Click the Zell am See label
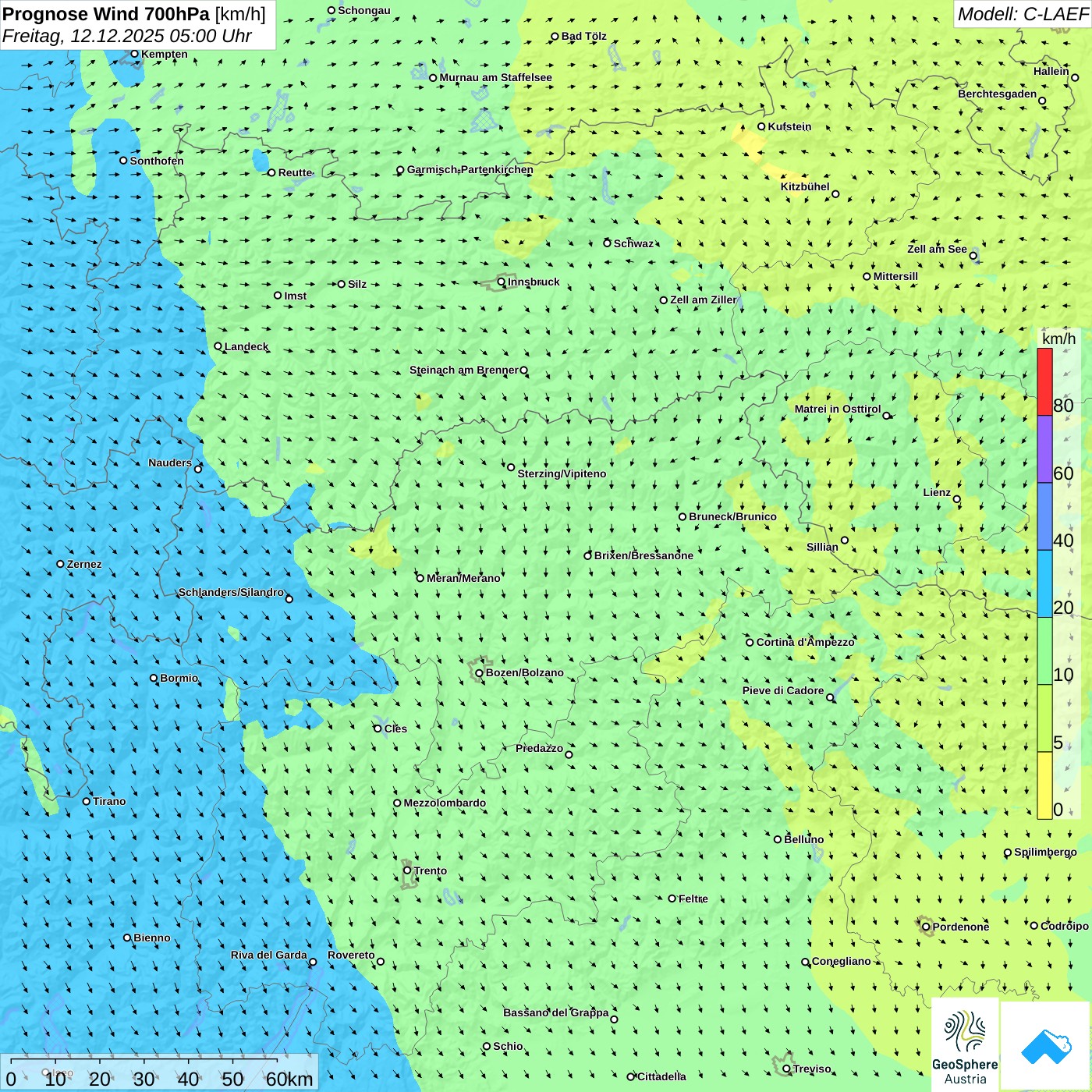The width and height of the screenshot is (1092, 1092). click(937, 249)
